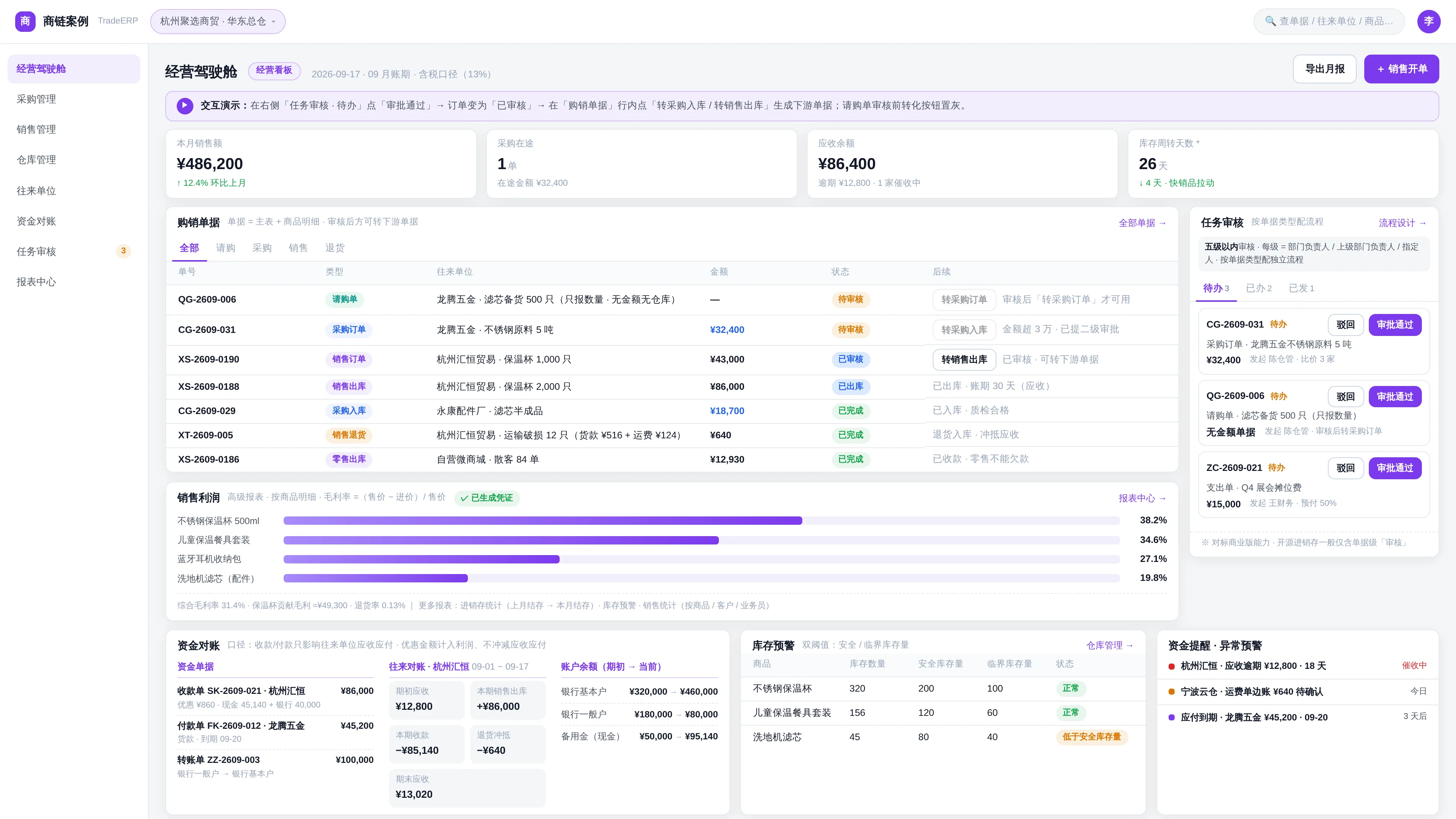Open 往来单位 in the sidebar
This screenshot has height=819, width=1456.
pyautogui.click(x=74, y=191)
